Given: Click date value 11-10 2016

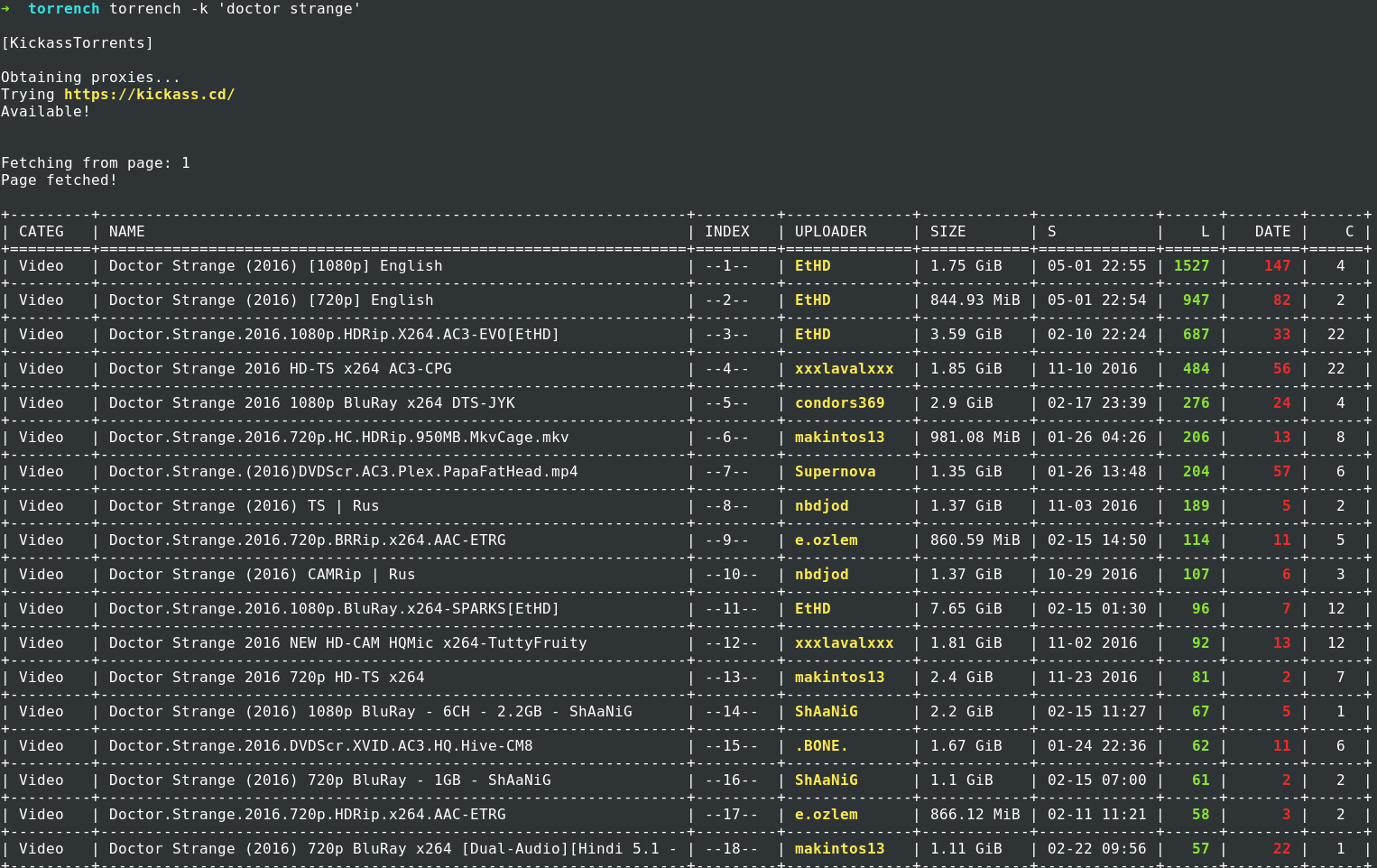Looking at the screenshot, I should 1093,368.
